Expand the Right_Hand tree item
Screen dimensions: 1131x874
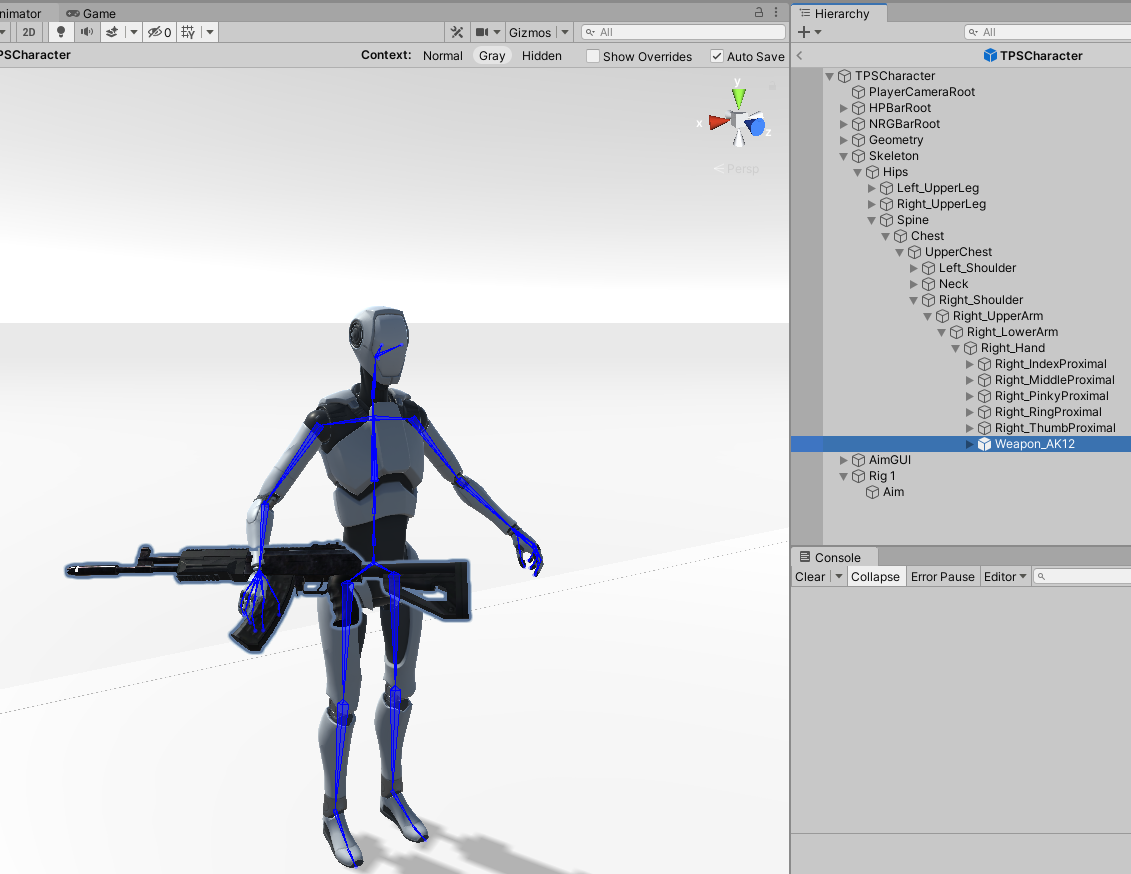pyautogui.click(x=955, y=347)
